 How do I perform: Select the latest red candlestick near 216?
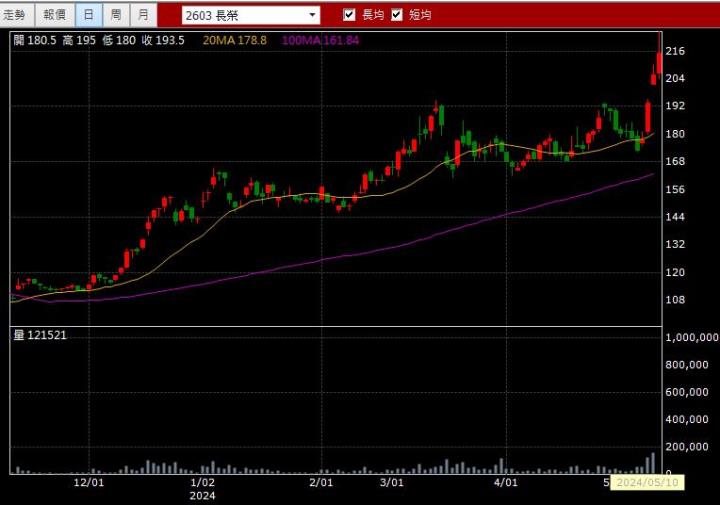coord(659,60)
